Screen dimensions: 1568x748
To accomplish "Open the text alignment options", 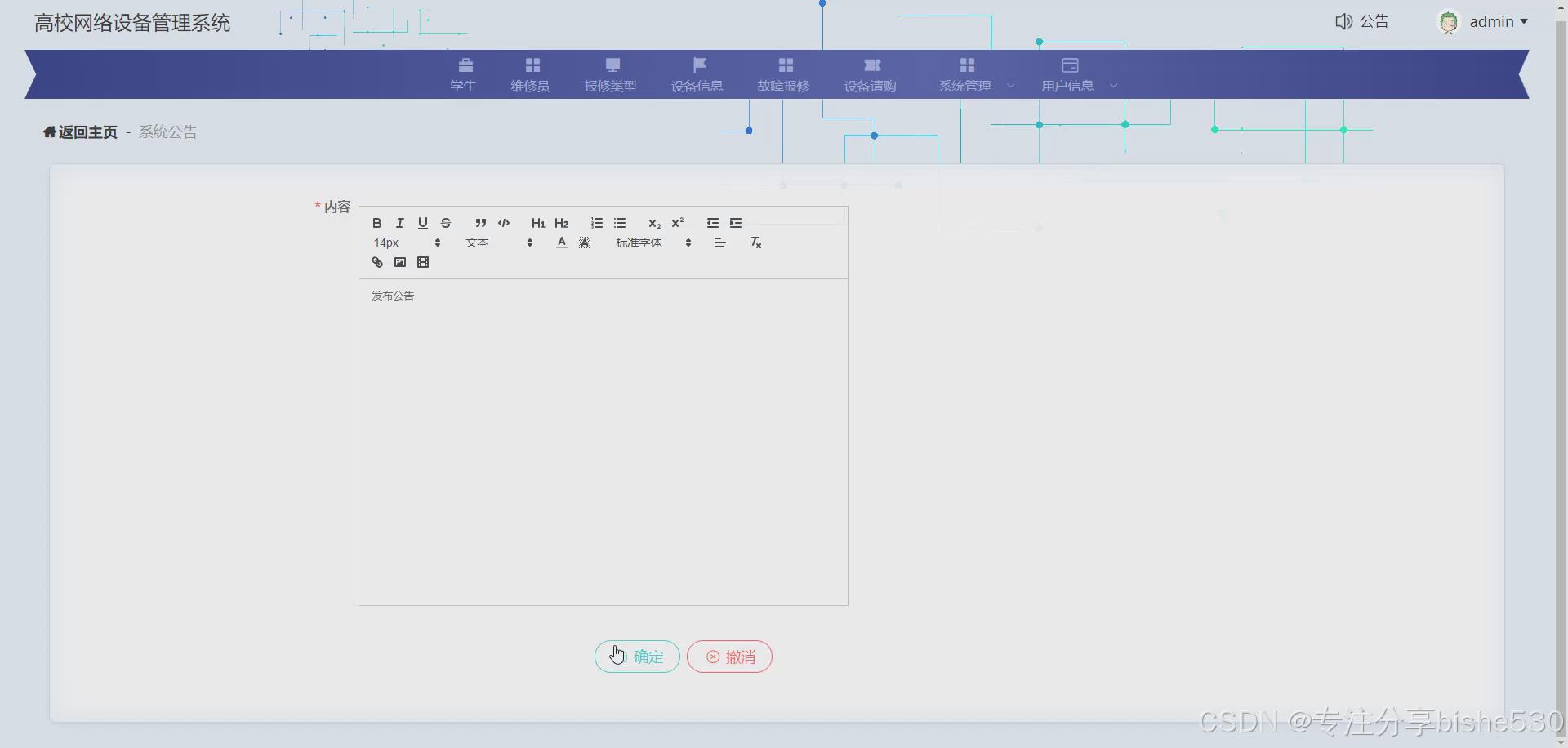I will (x=719, y=243).
